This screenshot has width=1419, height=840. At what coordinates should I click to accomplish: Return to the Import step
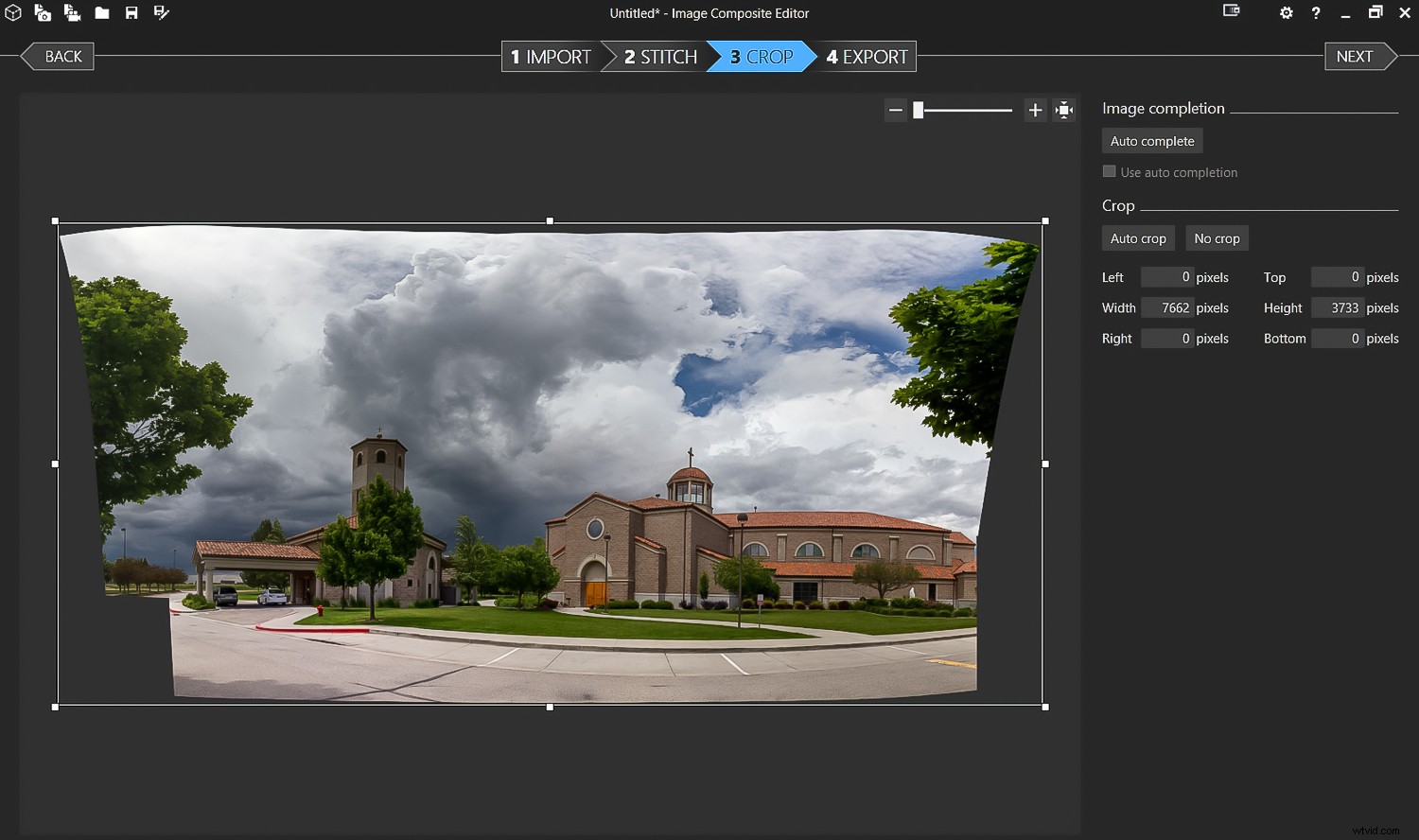point(551,56)
